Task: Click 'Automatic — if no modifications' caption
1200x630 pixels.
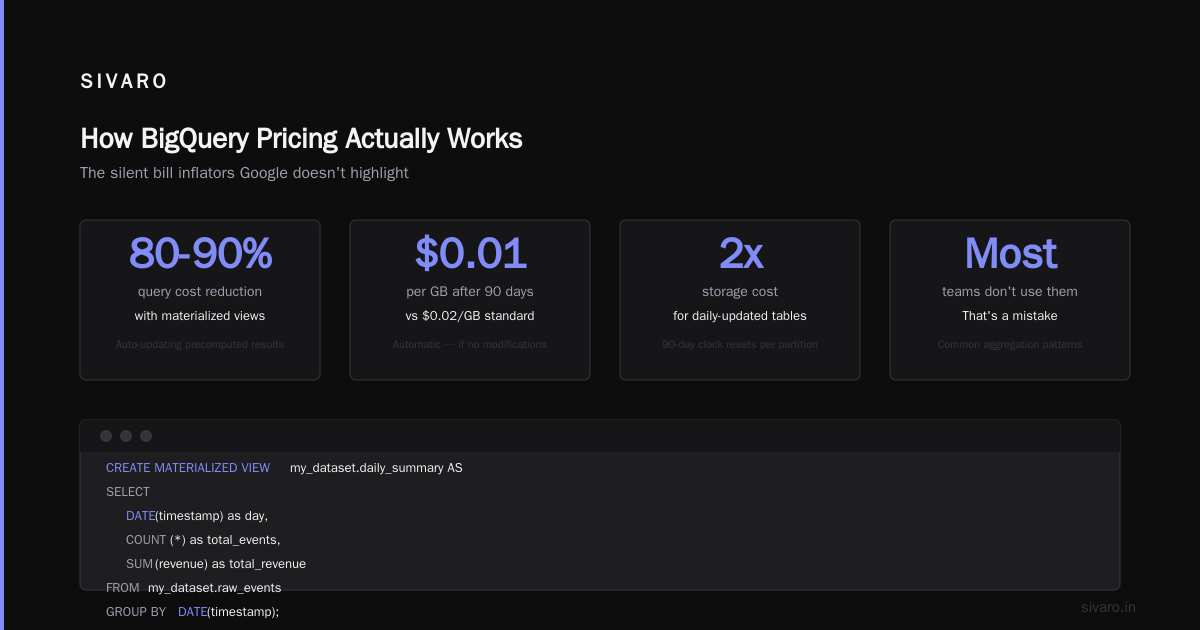Action: pyautogui.click(x=470, y=344)
